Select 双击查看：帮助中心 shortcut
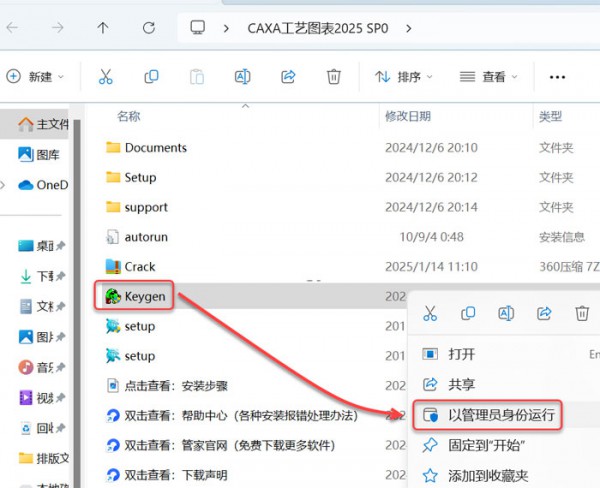600x488 pixels. click(232, 416)
